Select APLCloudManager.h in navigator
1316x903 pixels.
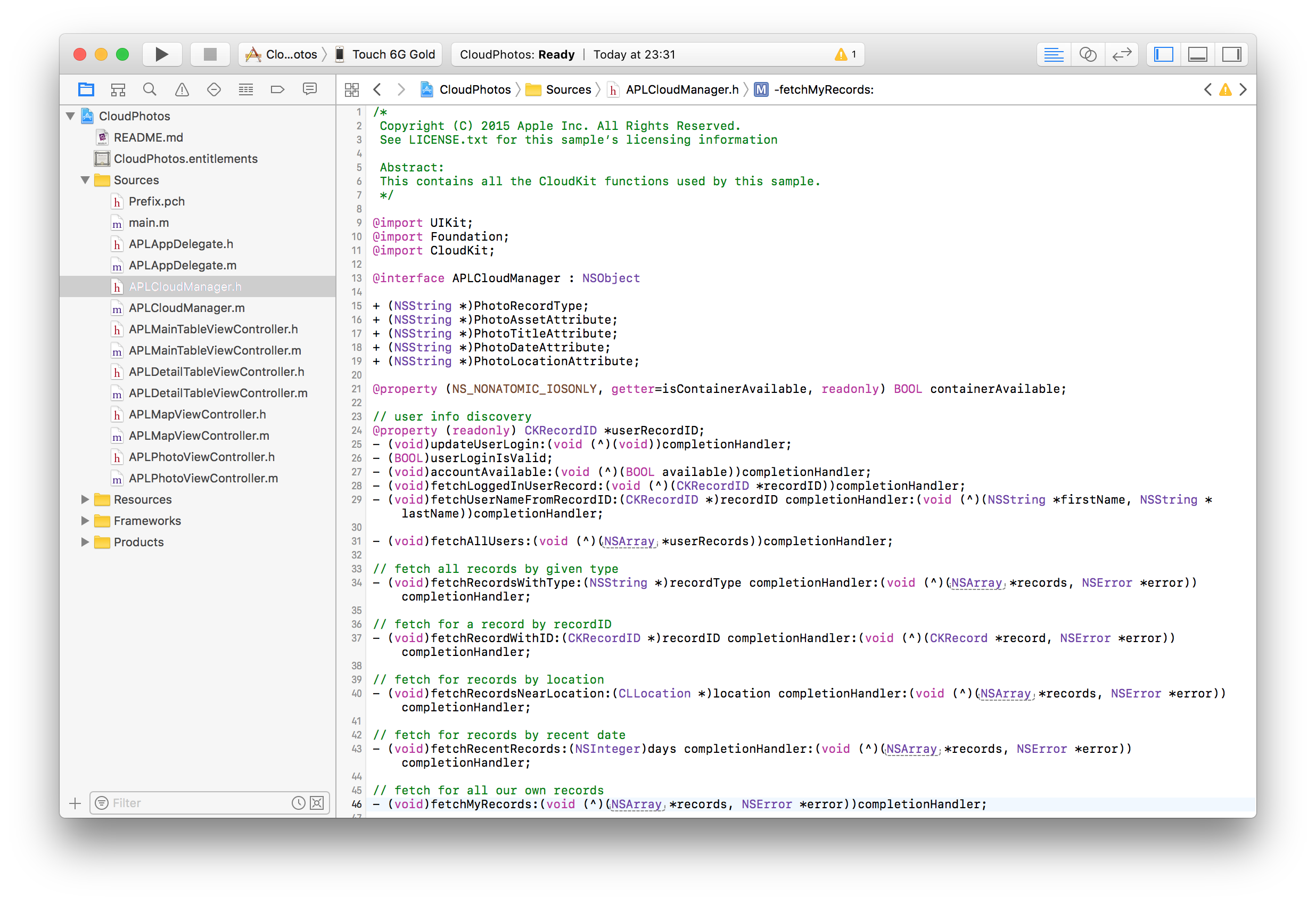tap(198, 286)
